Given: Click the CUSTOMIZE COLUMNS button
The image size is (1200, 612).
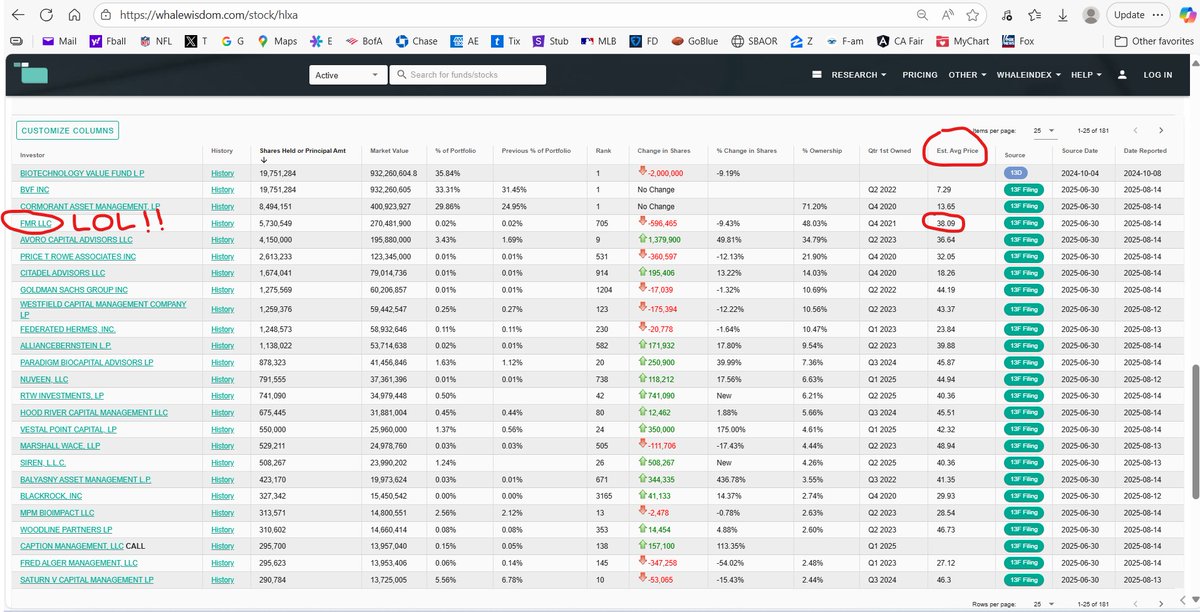Looking at the screenshot, I should (67, 130).
